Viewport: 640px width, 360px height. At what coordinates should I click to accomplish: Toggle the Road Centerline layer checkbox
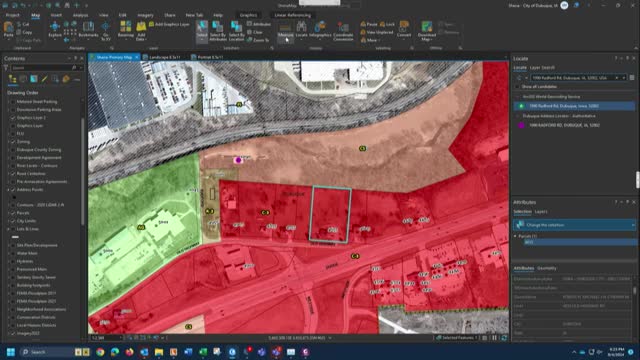[x=13, y=173]
